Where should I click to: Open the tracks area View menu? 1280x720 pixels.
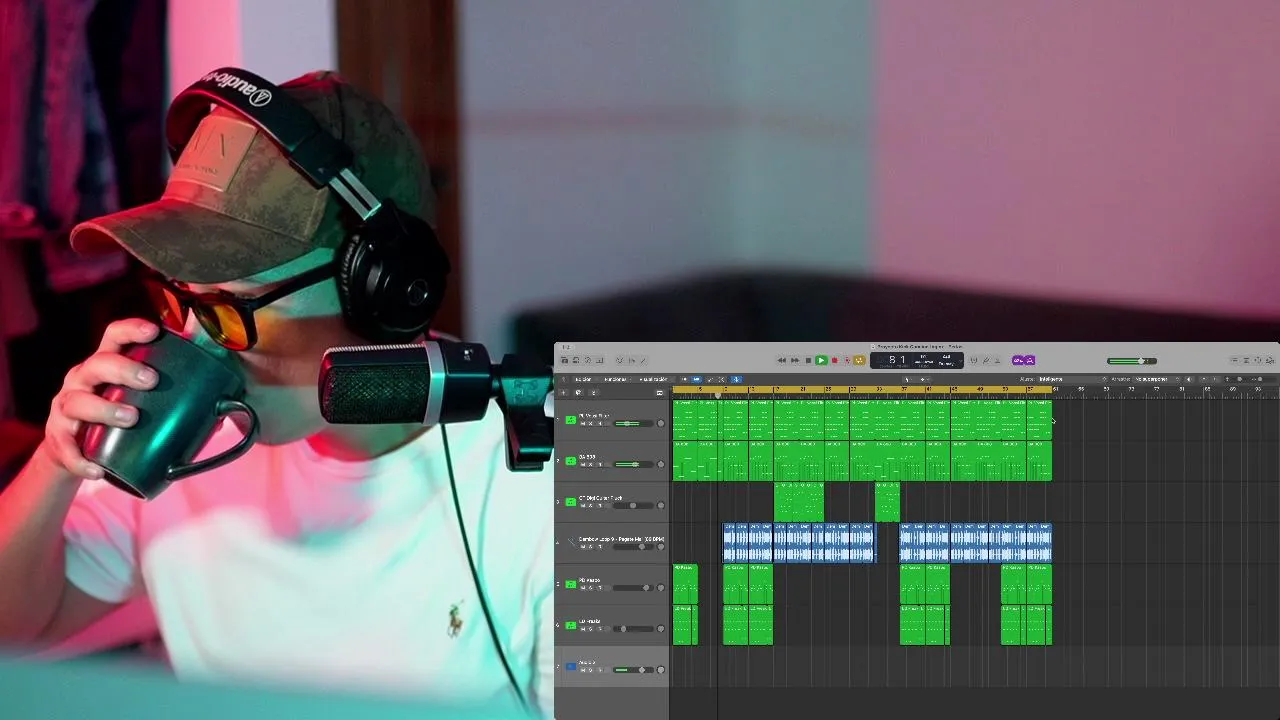pos(653,379)
